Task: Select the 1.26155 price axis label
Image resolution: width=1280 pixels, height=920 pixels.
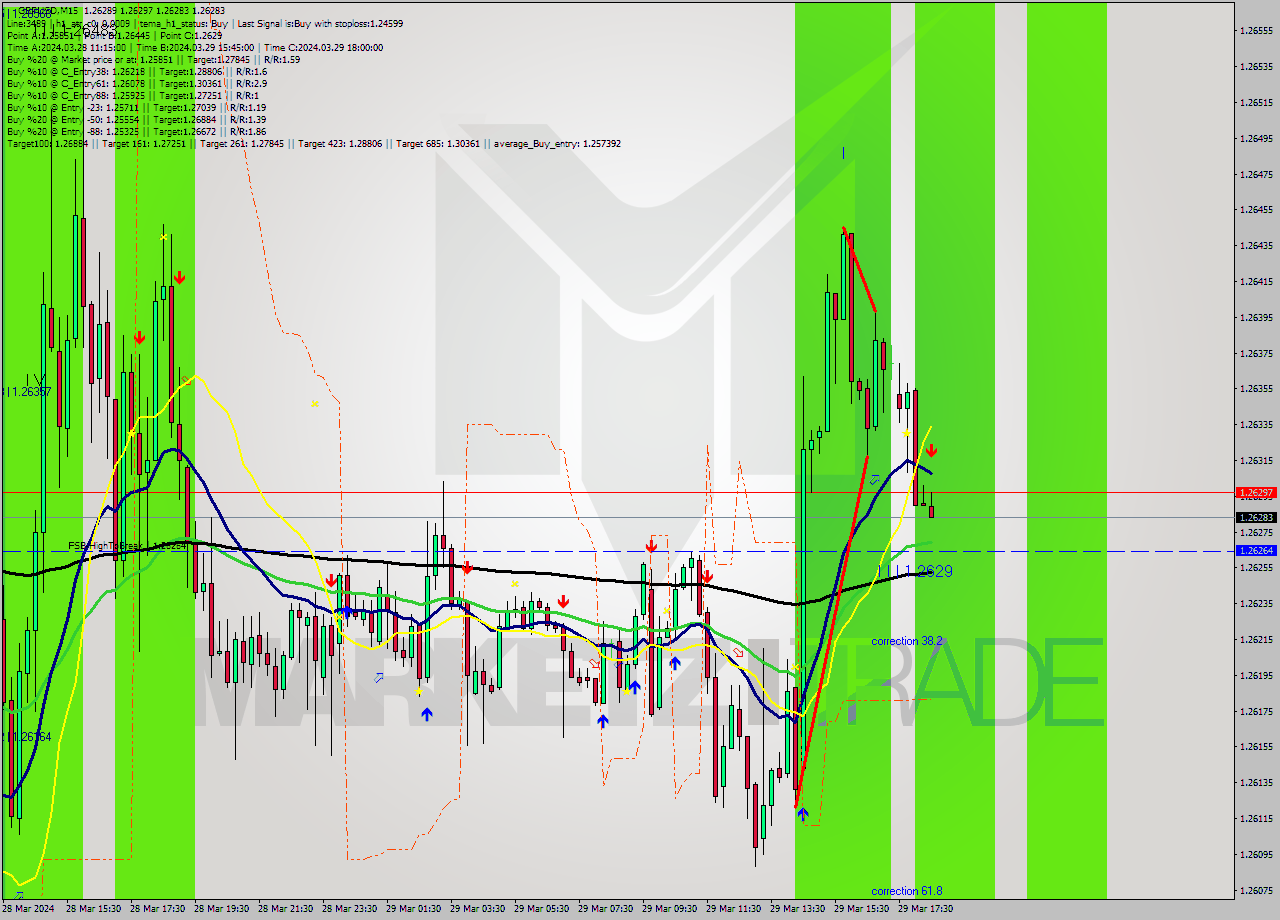Action: tap(1256, 747)
